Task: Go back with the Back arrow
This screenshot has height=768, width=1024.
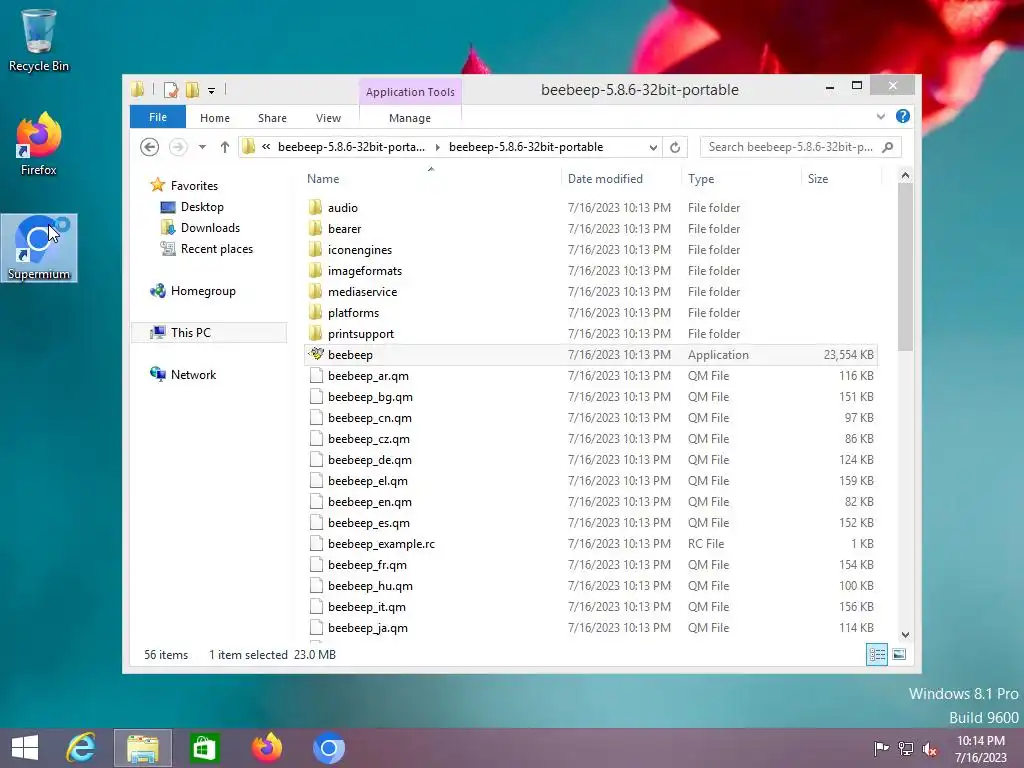Action: 150,147
